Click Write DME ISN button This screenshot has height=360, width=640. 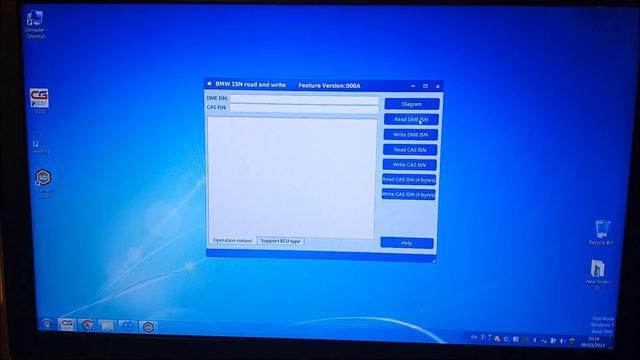point(410,135)
